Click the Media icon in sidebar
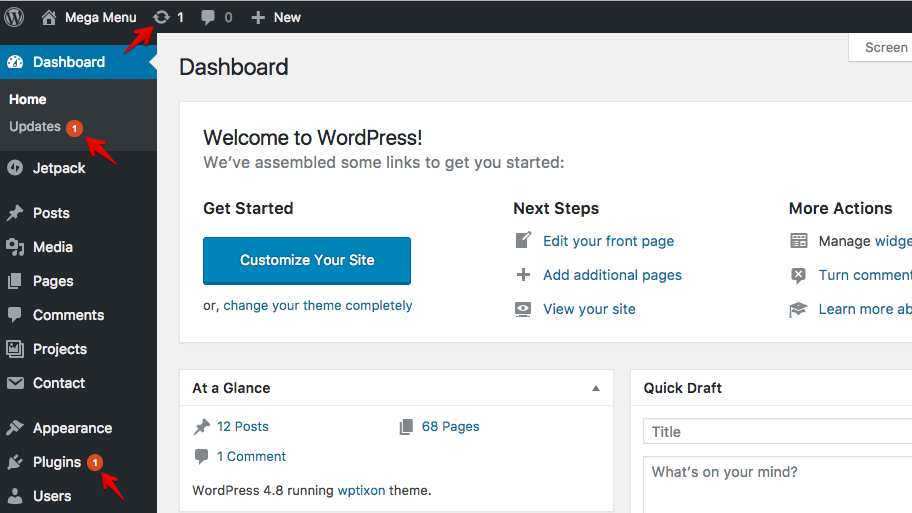This screenshot has width=912, height=513. click(x=15, y=247)
